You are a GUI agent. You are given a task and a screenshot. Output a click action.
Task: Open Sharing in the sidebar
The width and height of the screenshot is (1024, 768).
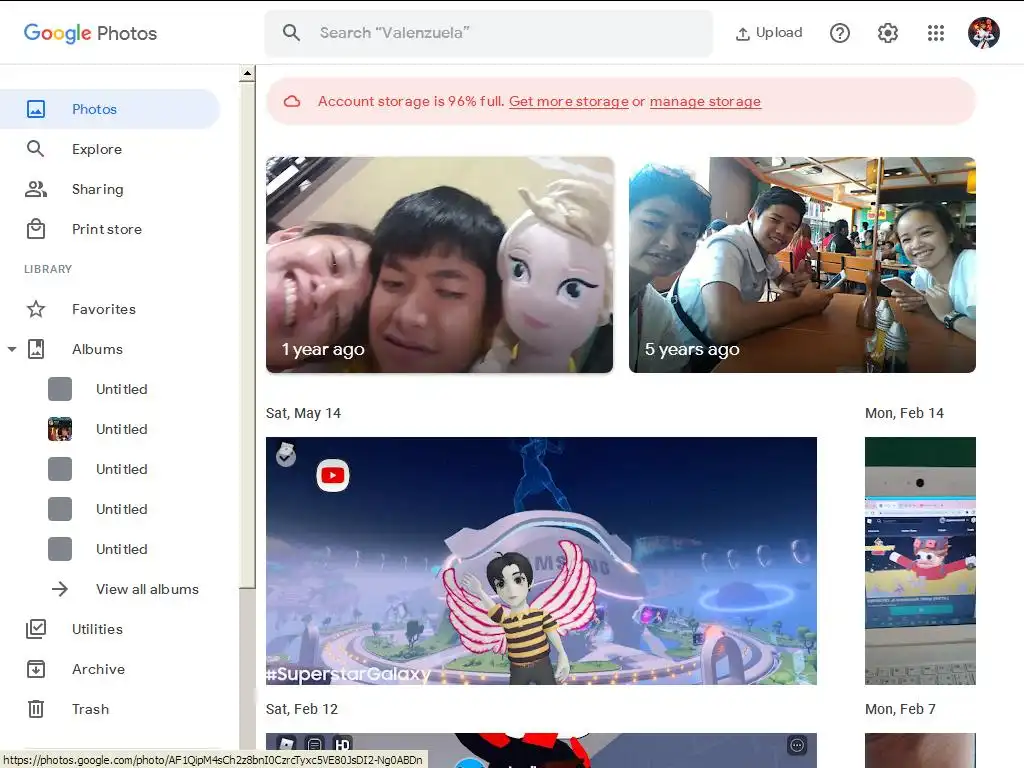coord(110,189)
